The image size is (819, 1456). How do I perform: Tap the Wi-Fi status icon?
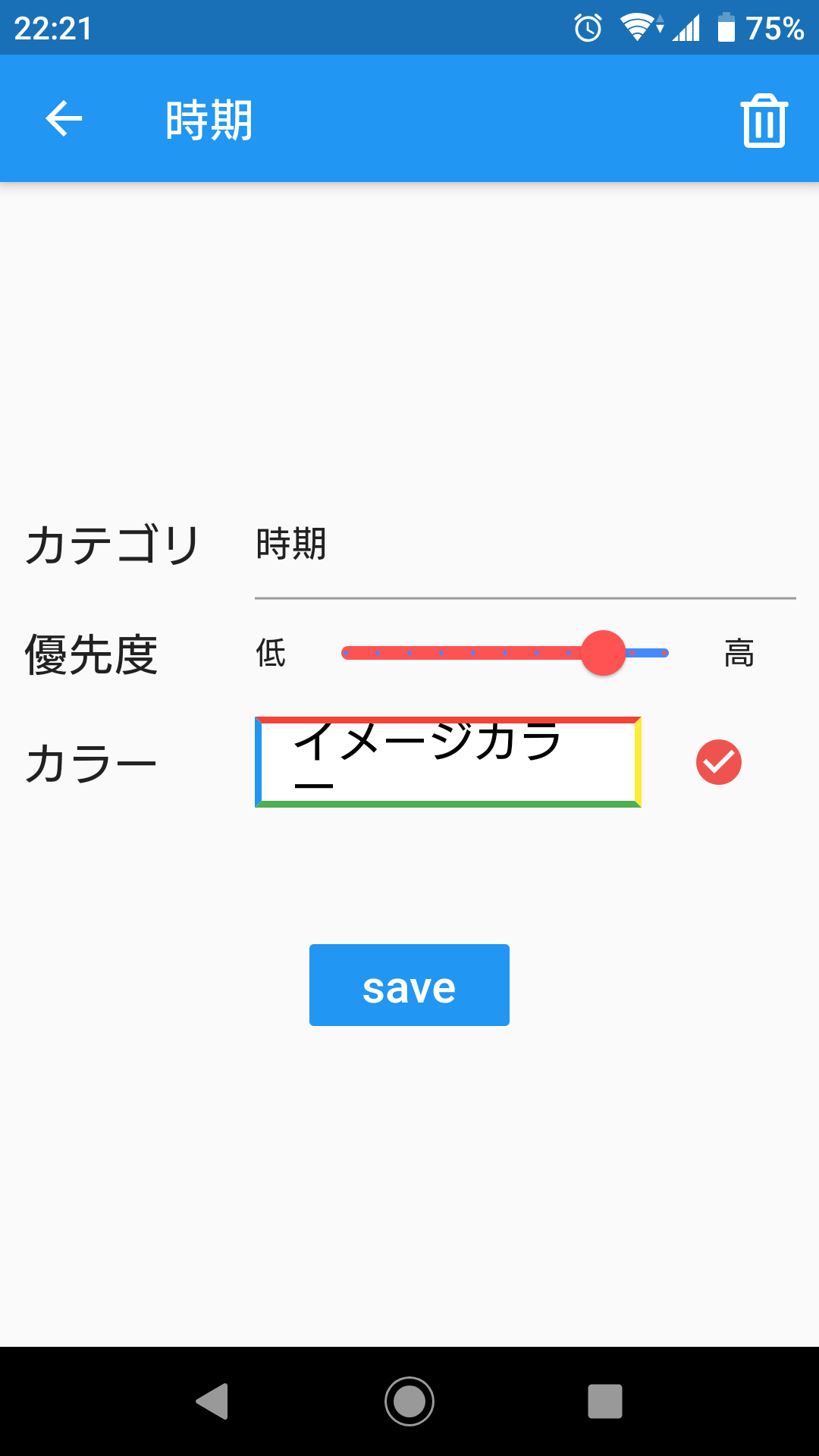pos(639,28)
